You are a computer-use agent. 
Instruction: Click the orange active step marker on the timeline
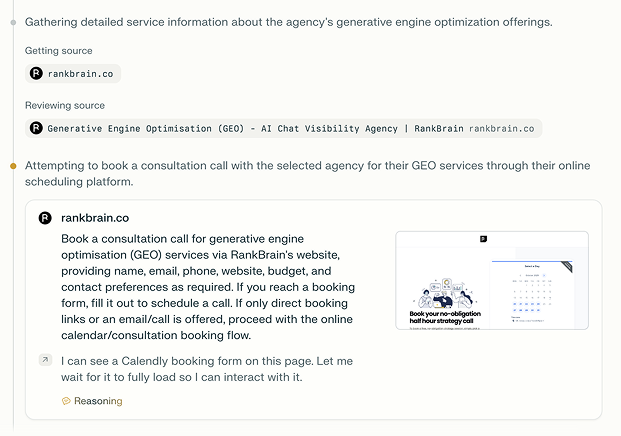(x=13, y=166)
